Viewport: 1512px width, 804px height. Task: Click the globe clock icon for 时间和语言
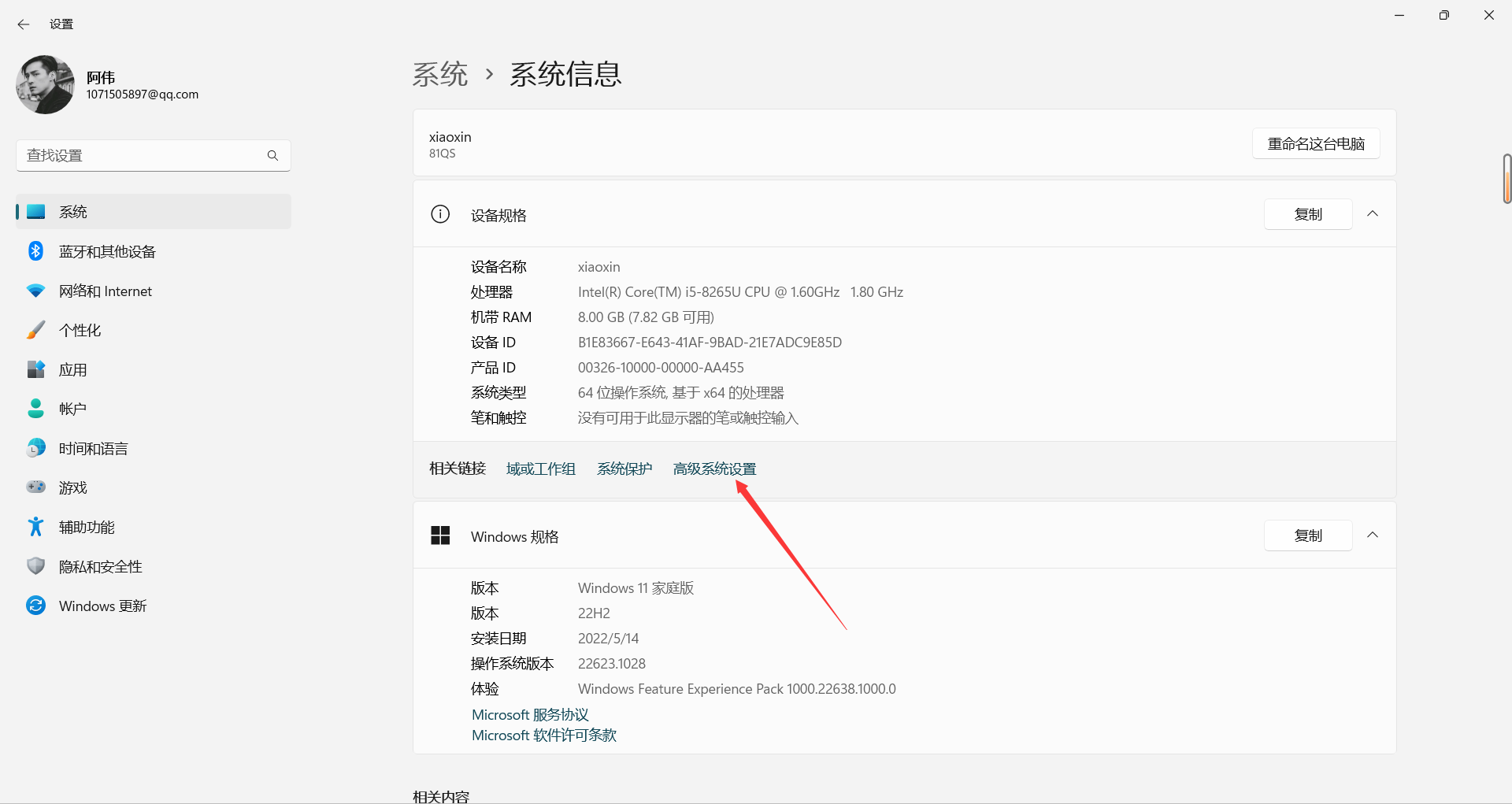tap(36, 448)
